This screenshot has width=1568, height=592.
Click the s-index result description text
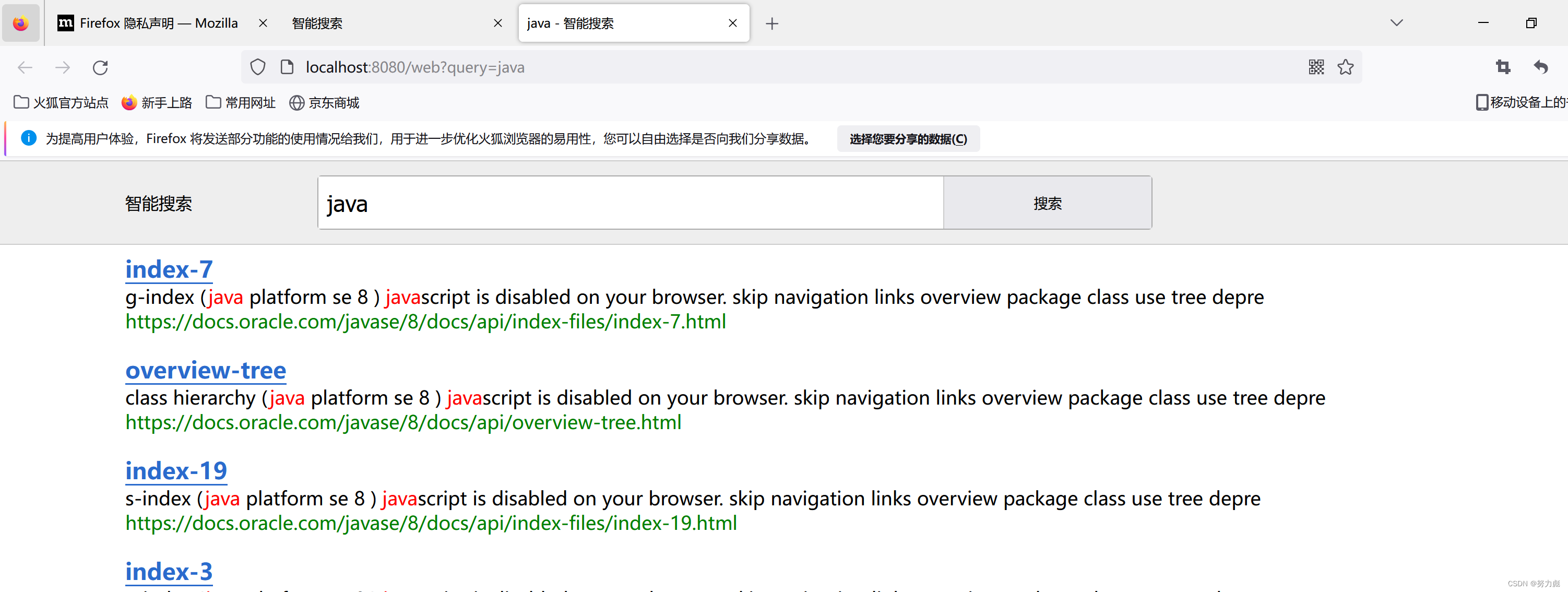[693, 498]
